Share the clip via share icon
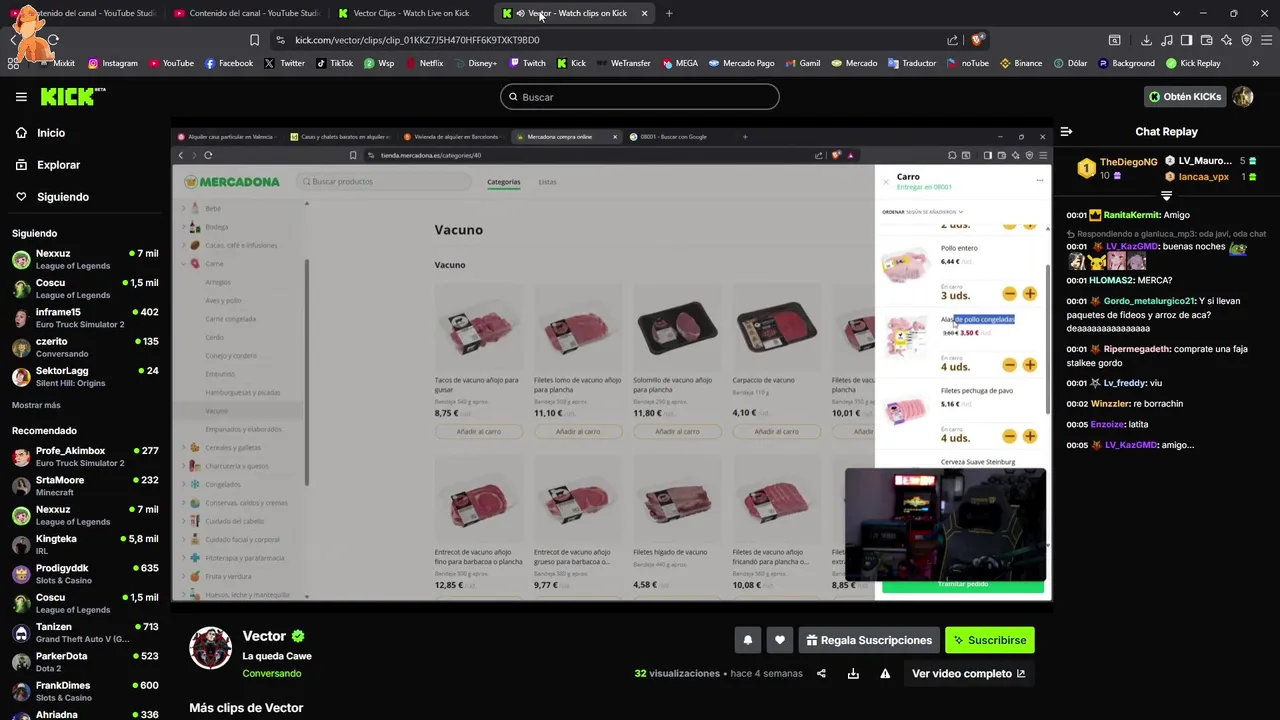The width and height of the screenshot is (1280, 720). pyautogui.click(x=821, y=674)
